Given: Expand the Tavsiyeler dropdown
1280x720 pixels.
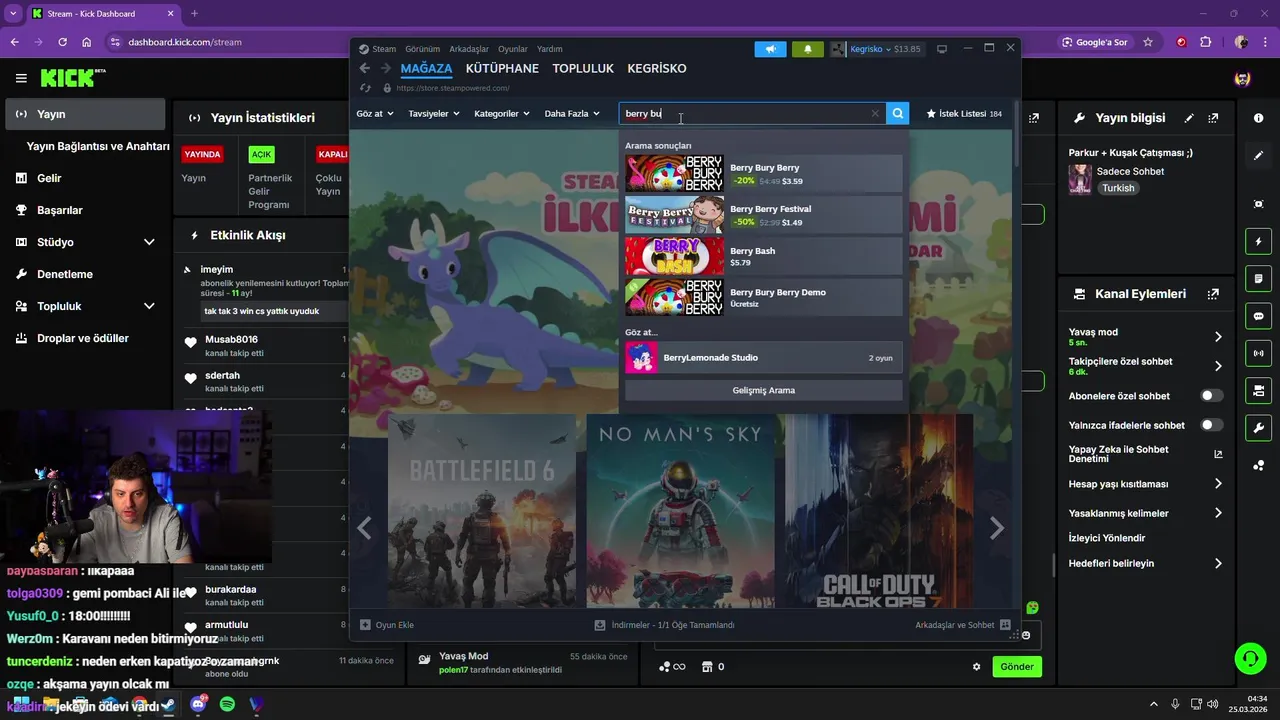Looking at the screenshot, I should tap(434, 113).
